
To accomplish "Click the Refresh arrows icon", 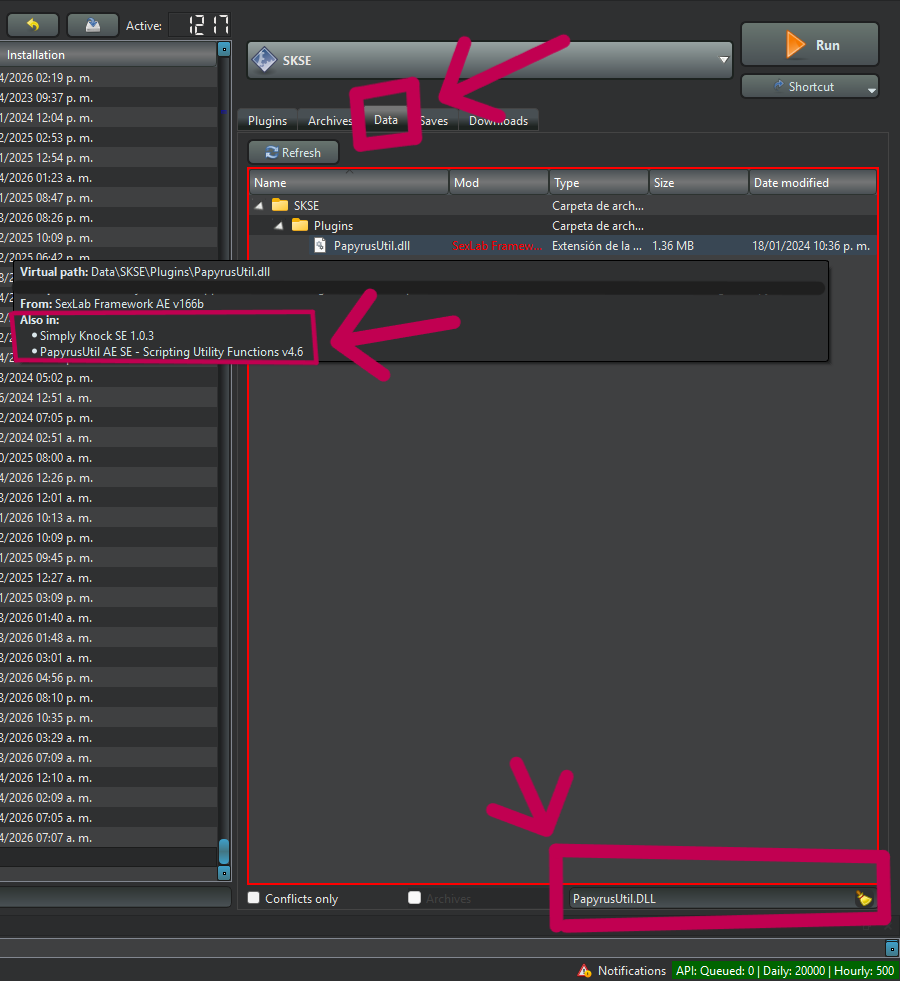I will [271, 152].
